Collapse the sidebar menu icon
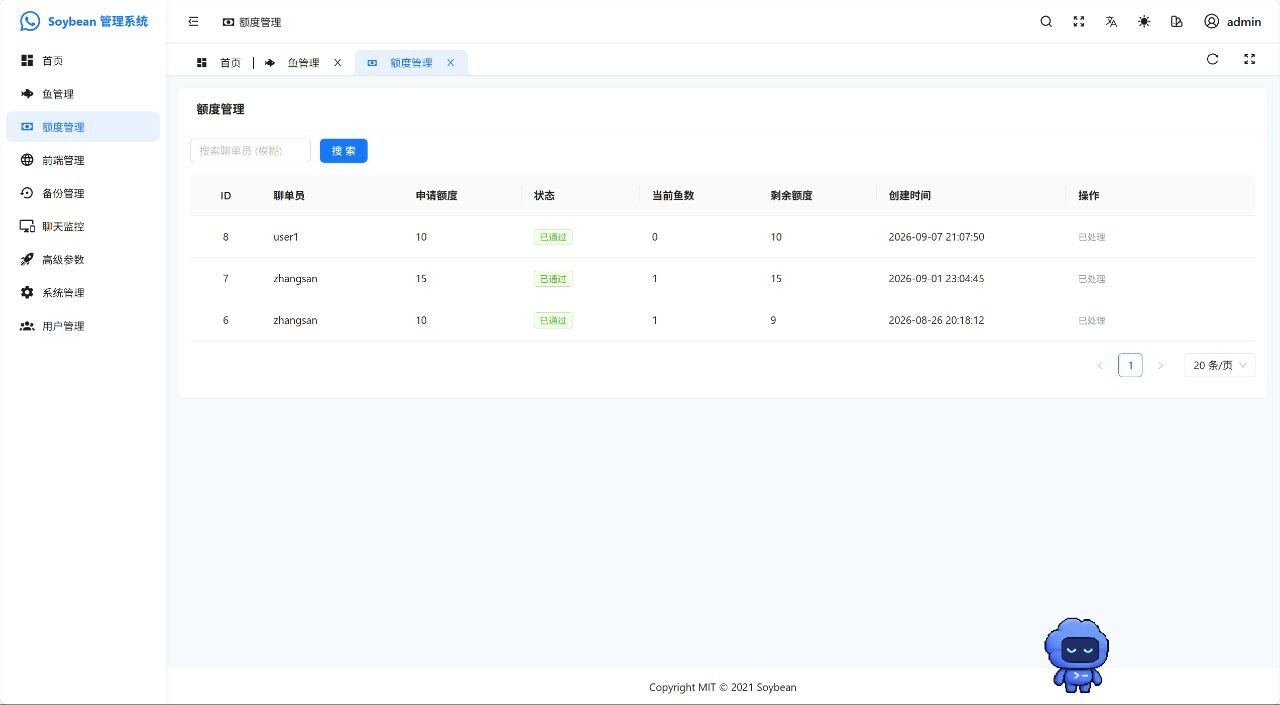The width and height of the screenshot is (1280, 705). [193, 21]
